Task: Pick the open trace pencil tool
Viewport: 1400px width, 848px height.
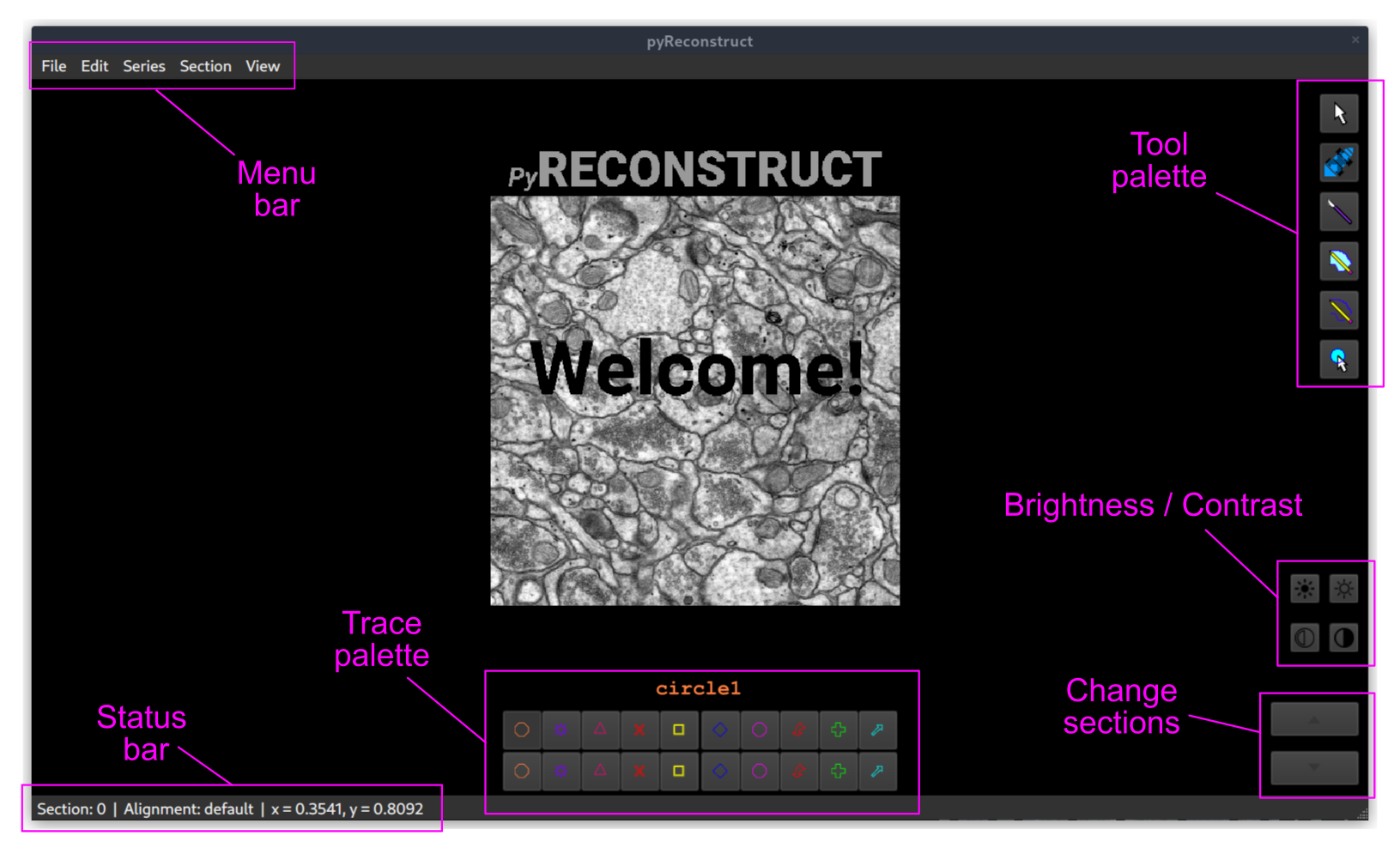Action: click(1338, 311)
